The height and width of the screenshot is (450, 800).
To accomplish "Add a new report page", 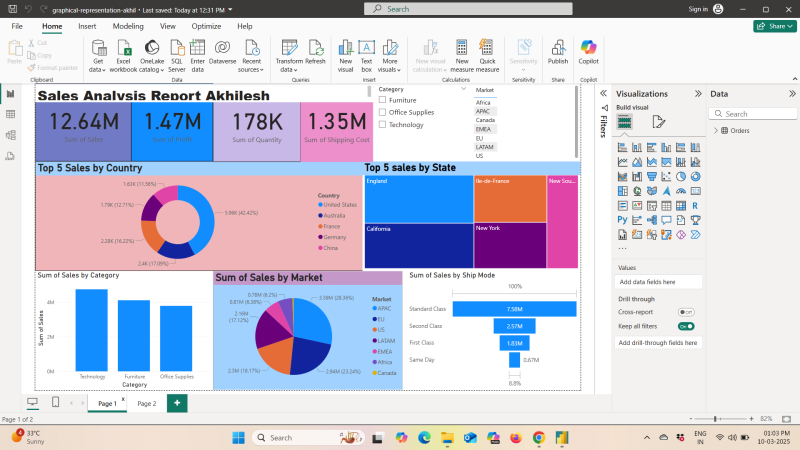I will (x=177, y=403).
